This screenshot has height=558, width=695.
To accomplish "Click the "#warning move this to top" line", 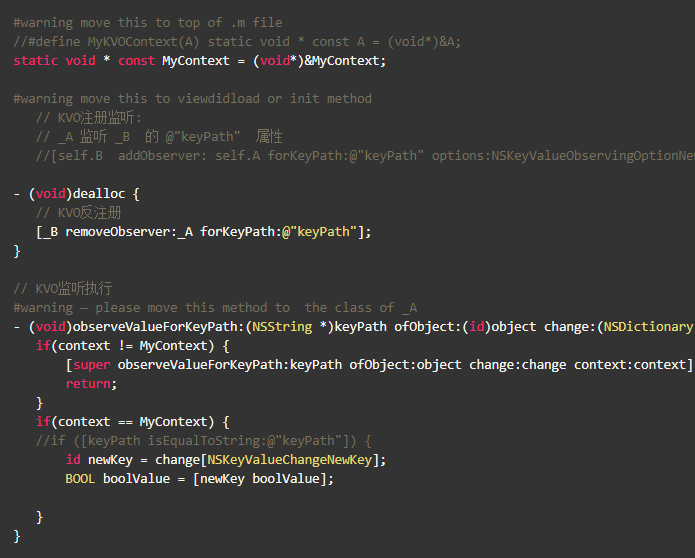I will (x=148, y=23).
